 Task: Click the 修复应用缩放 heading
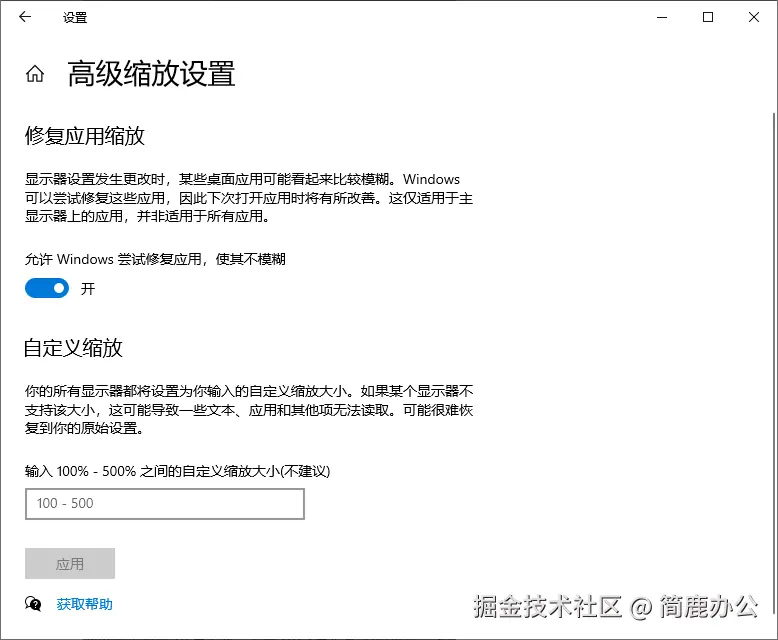(x=85, y=136)
